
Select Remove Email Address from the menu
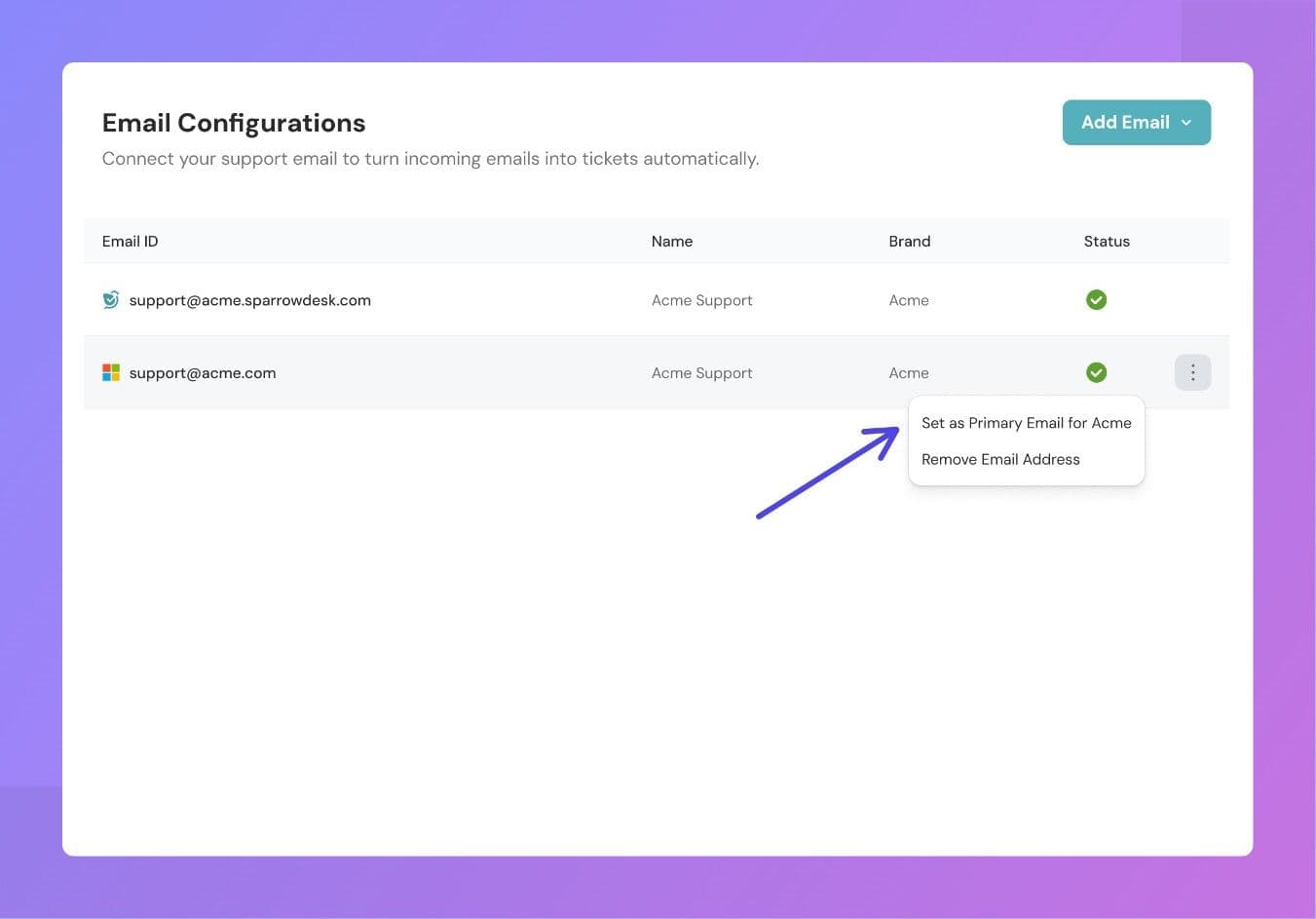(1000, 459)
